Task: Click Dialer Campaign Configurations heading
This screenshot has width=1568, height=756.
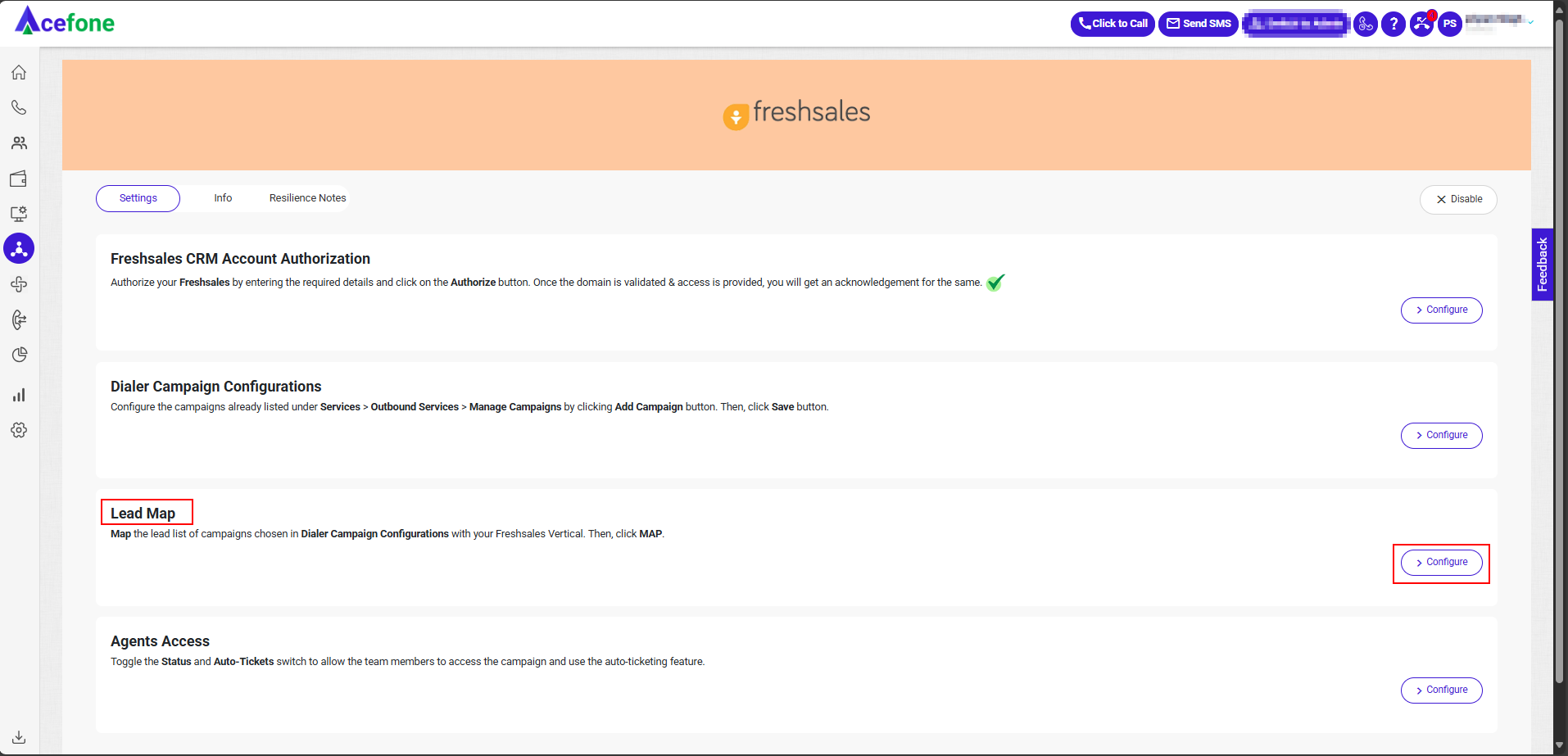Action: point(216,387)
